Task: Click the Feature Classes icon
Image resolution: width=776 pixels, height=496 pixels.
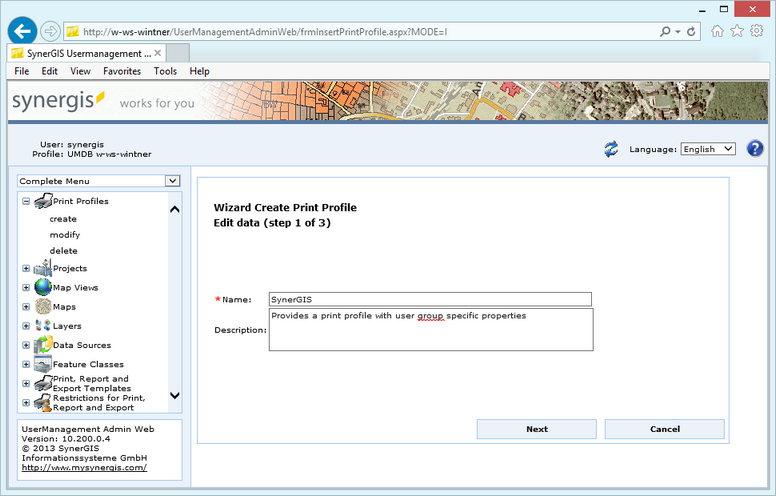Action: coord(43,364)
